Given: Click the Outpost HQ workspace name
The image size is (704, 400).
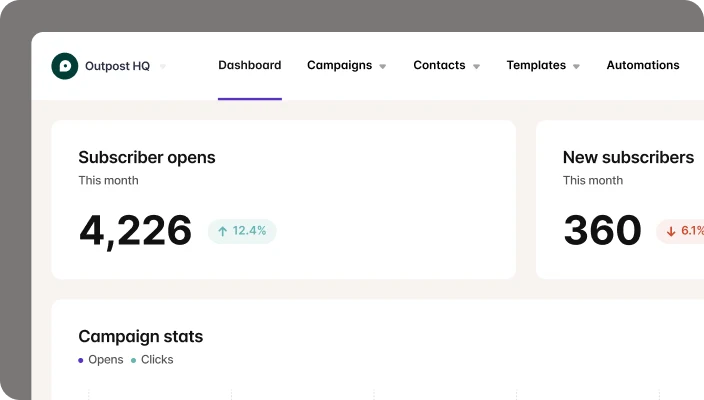Looking at the screenshot, I should coord(118,66).
